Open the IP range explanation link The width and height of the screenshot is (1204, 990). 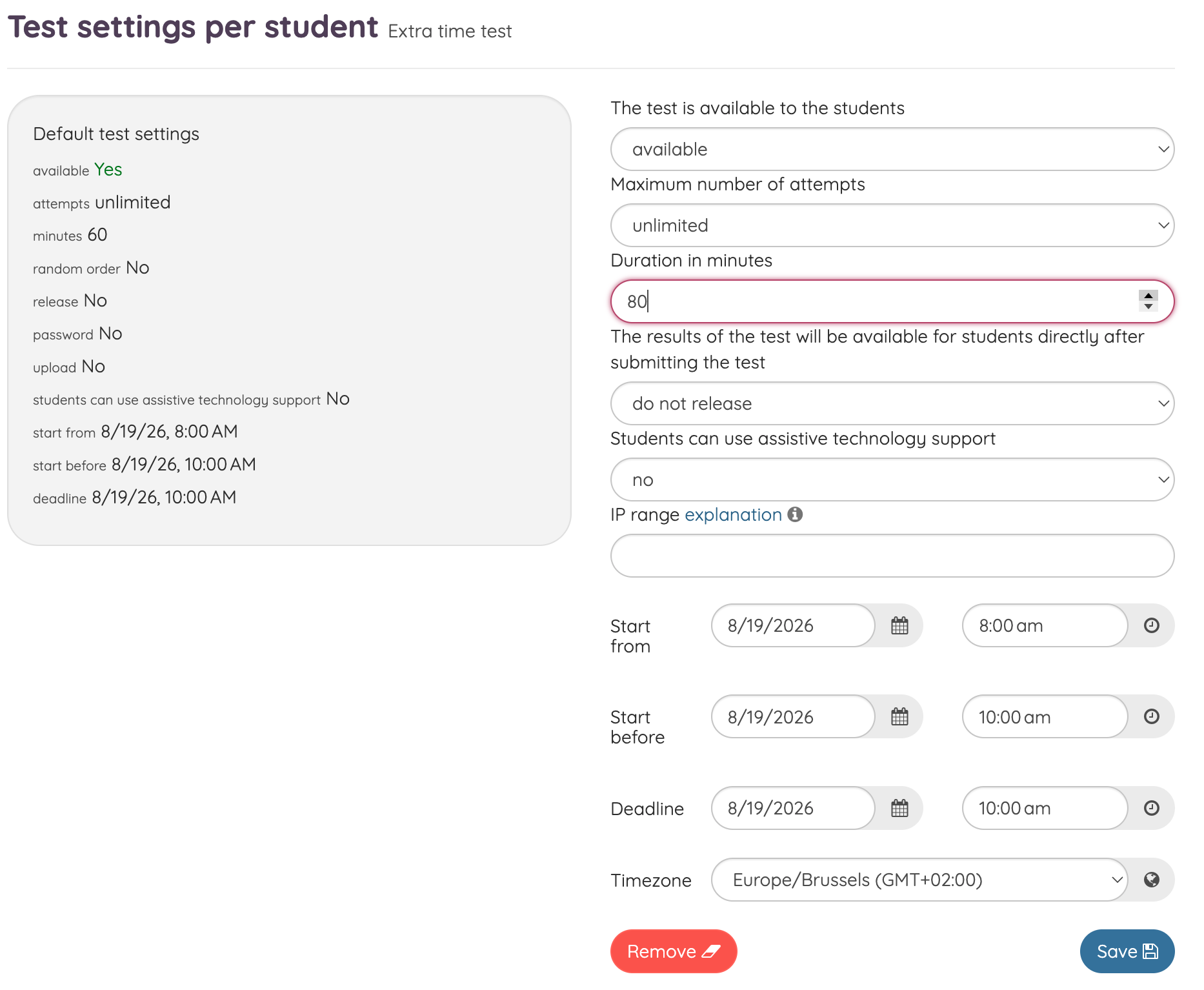pos(733,514)
